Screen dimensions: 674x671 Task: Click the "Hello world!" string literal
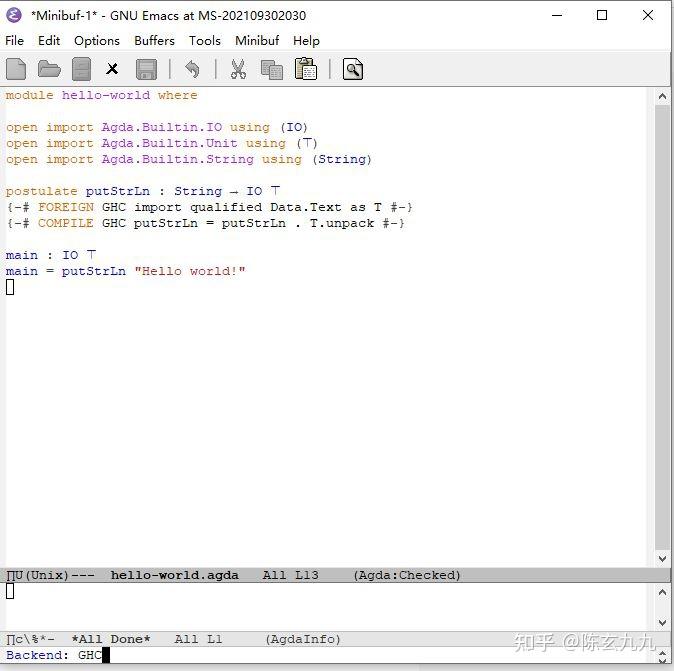tap(190, 271)
